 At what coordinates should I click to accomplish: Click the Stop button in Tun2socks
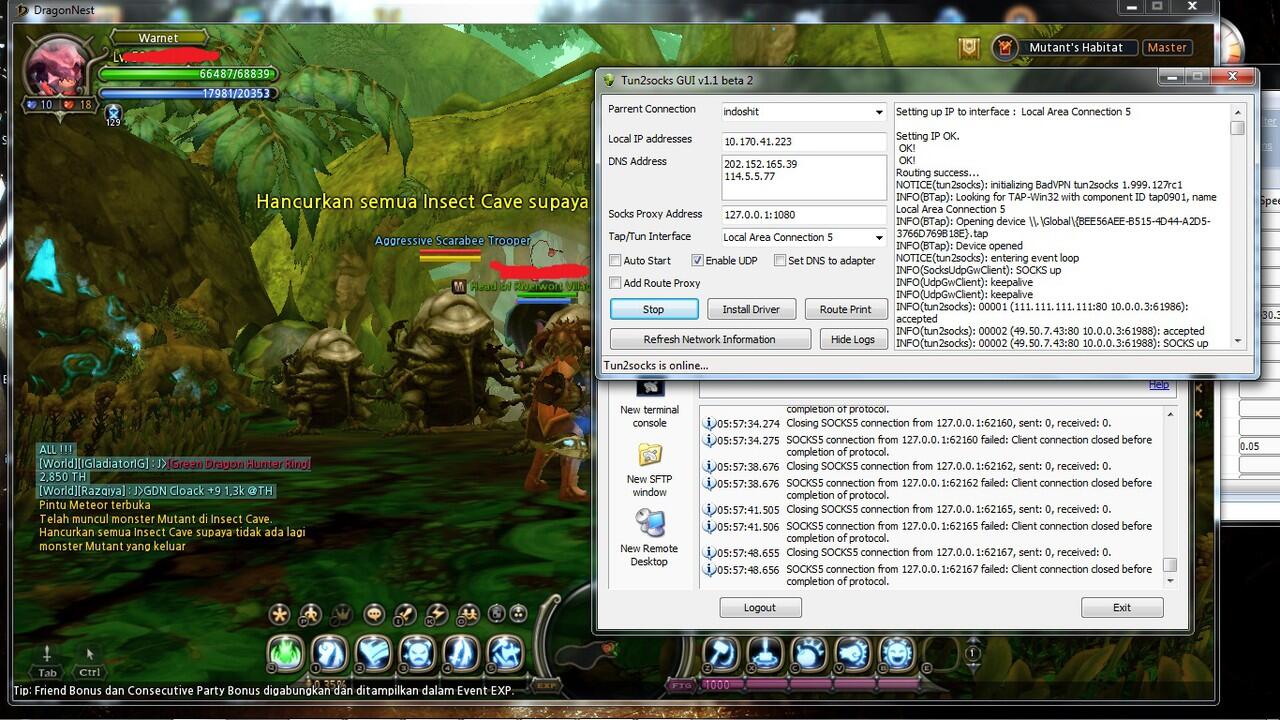click(x=654, y=310)
